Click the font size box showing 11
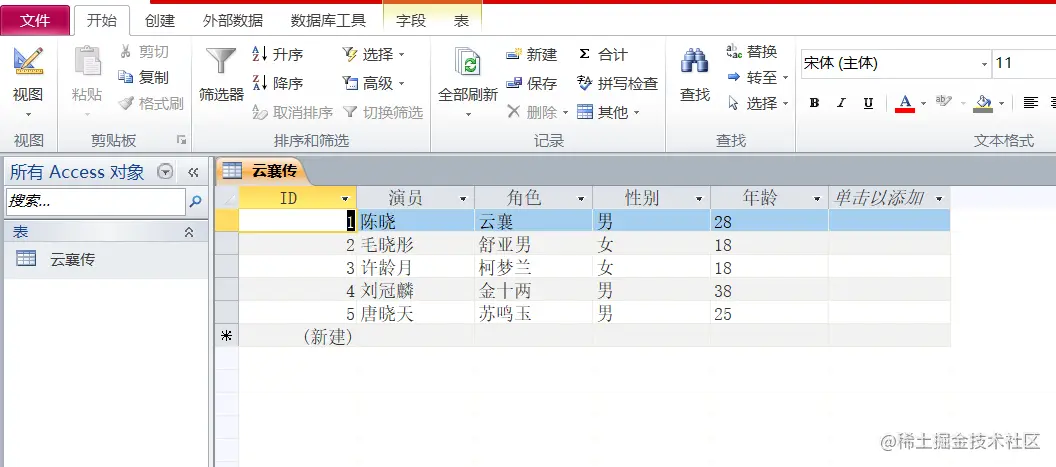This screenshot has width=1056, height=467. click(x=1024, y=63)
